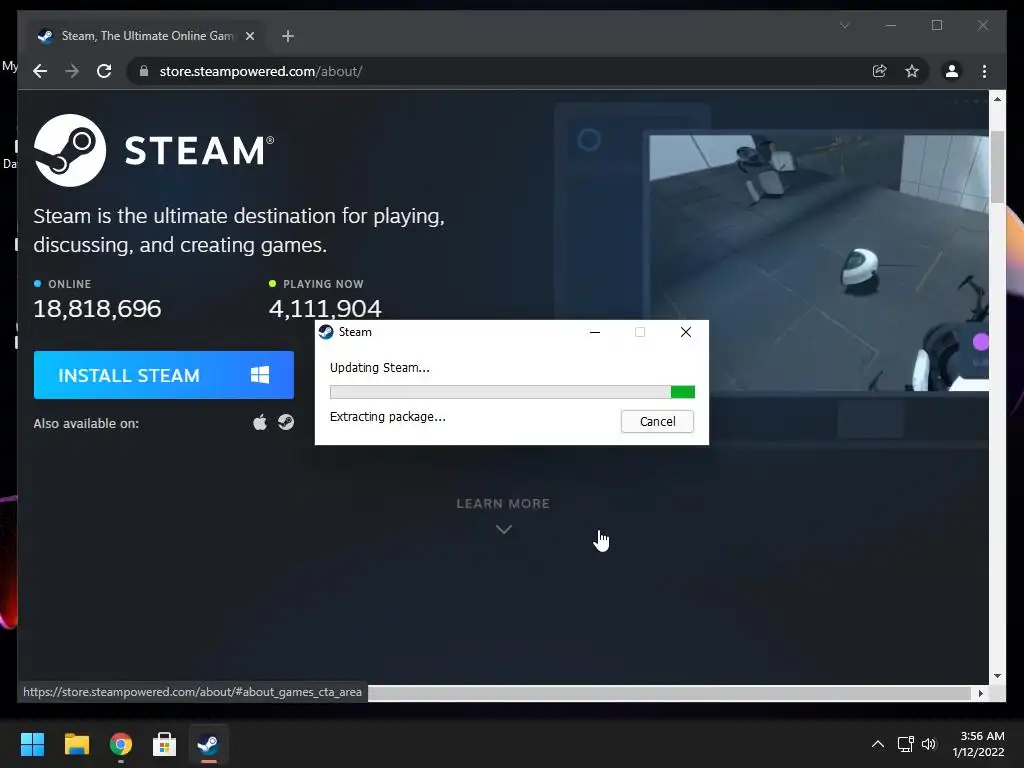Click the Portal gameplay video thumbnail

[818, 263]
